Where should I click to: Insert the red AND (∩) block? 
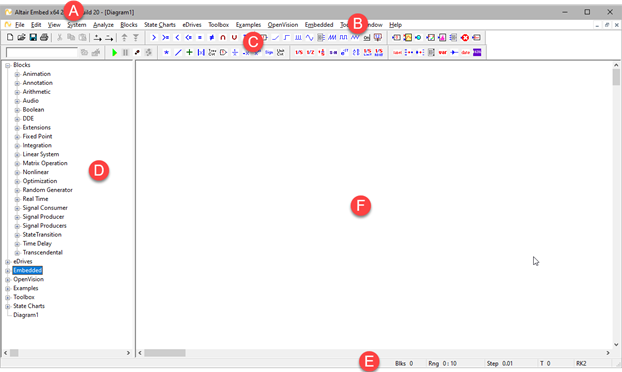click(223, 37)
